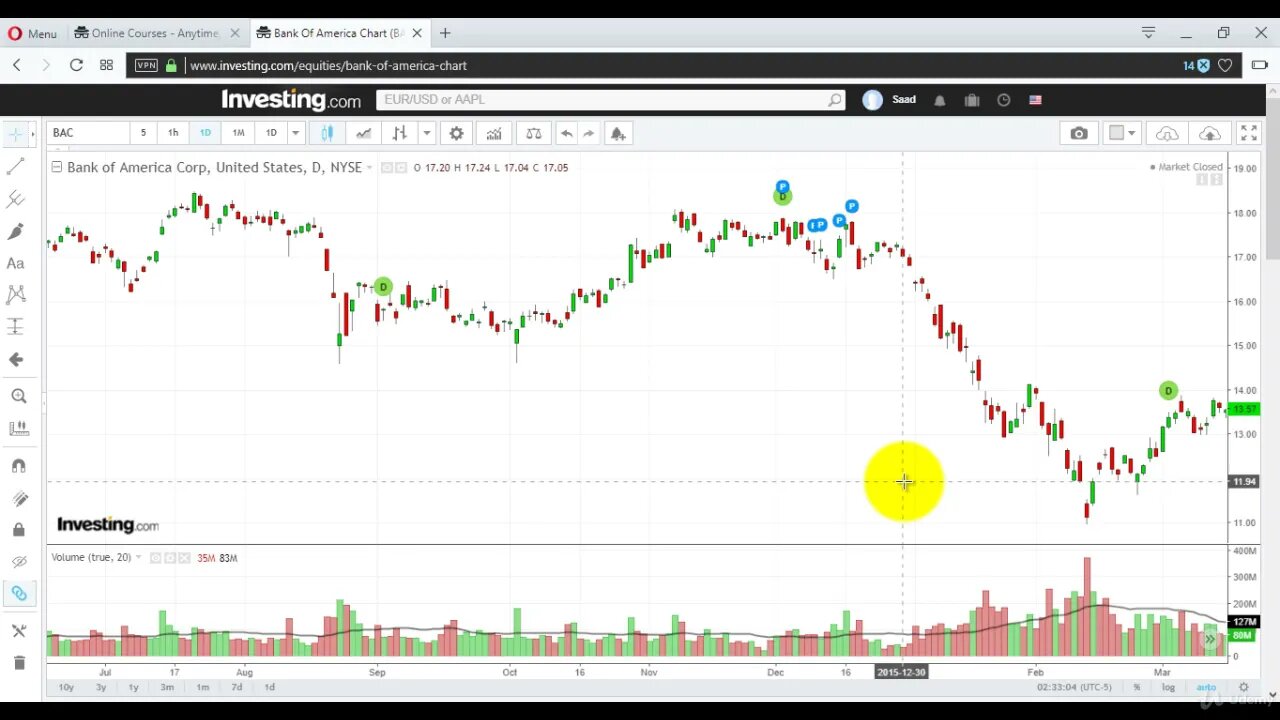
Task: Click the search magnifier icon
Action: [x=835, y=100]
